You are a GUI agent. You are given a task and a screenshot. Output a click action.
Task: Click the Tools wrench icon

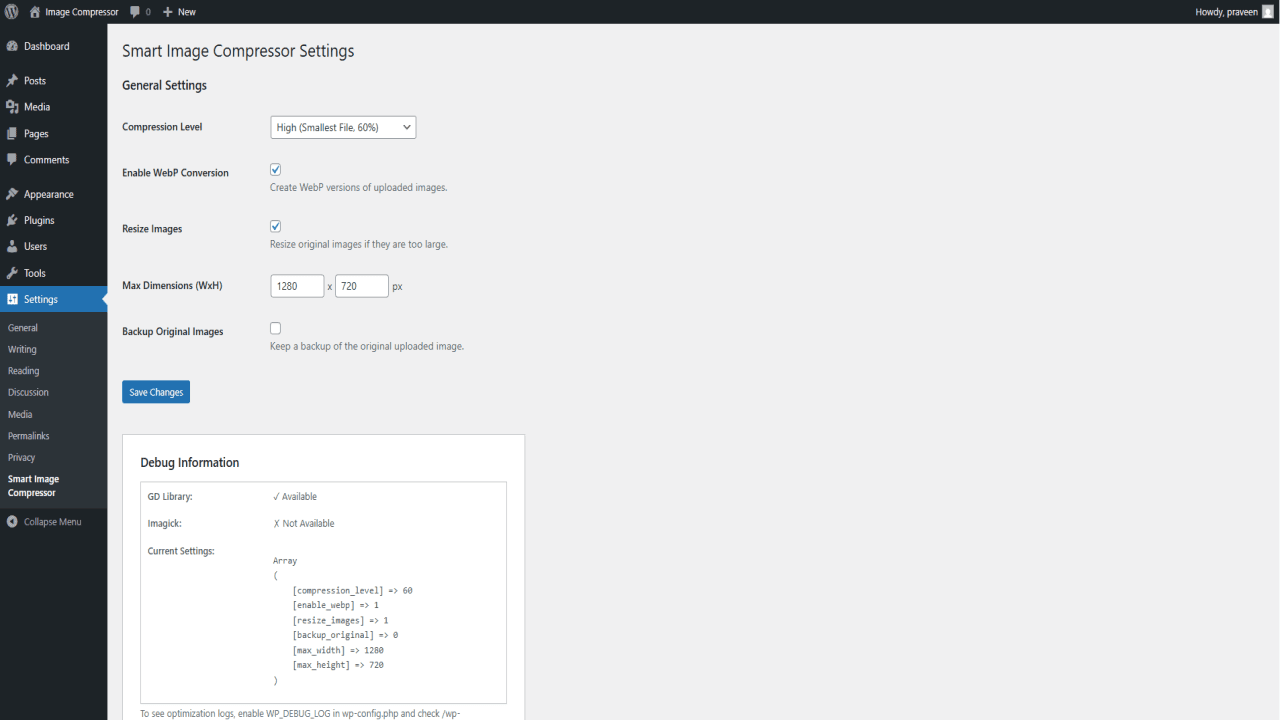[12, 273]
